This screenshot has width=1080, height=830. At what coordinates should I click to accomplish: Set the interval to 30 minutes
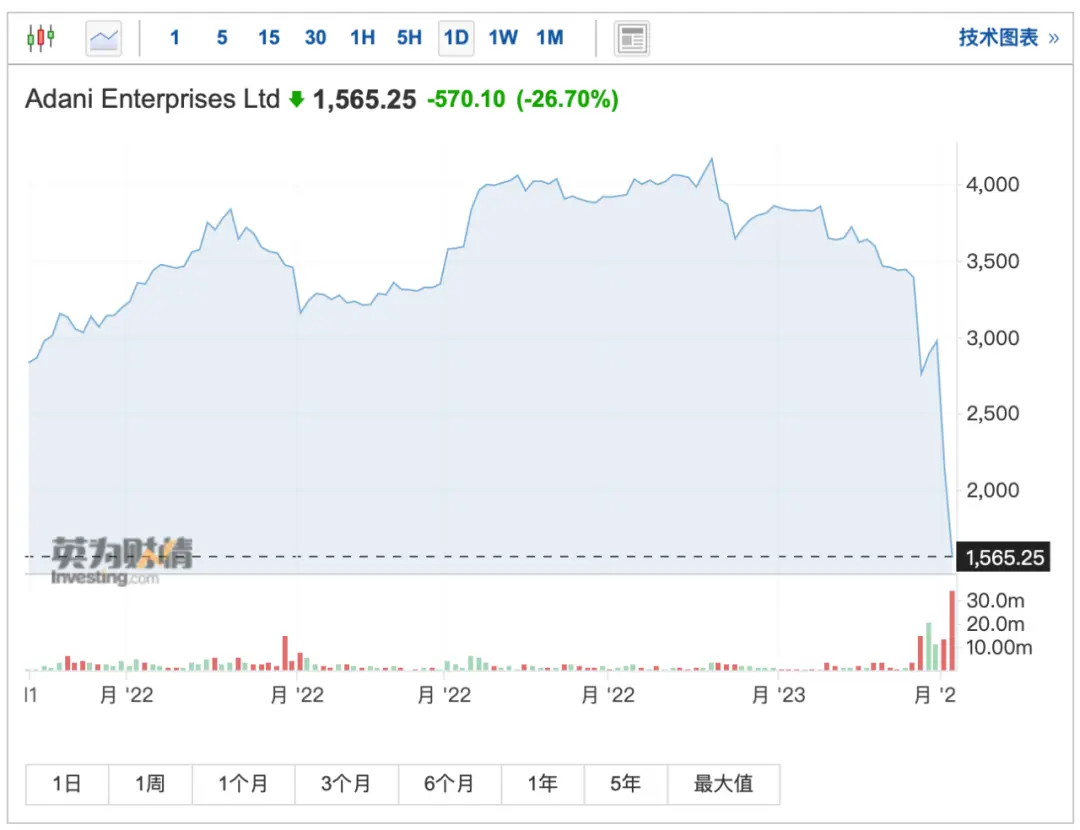coord(315,37)
